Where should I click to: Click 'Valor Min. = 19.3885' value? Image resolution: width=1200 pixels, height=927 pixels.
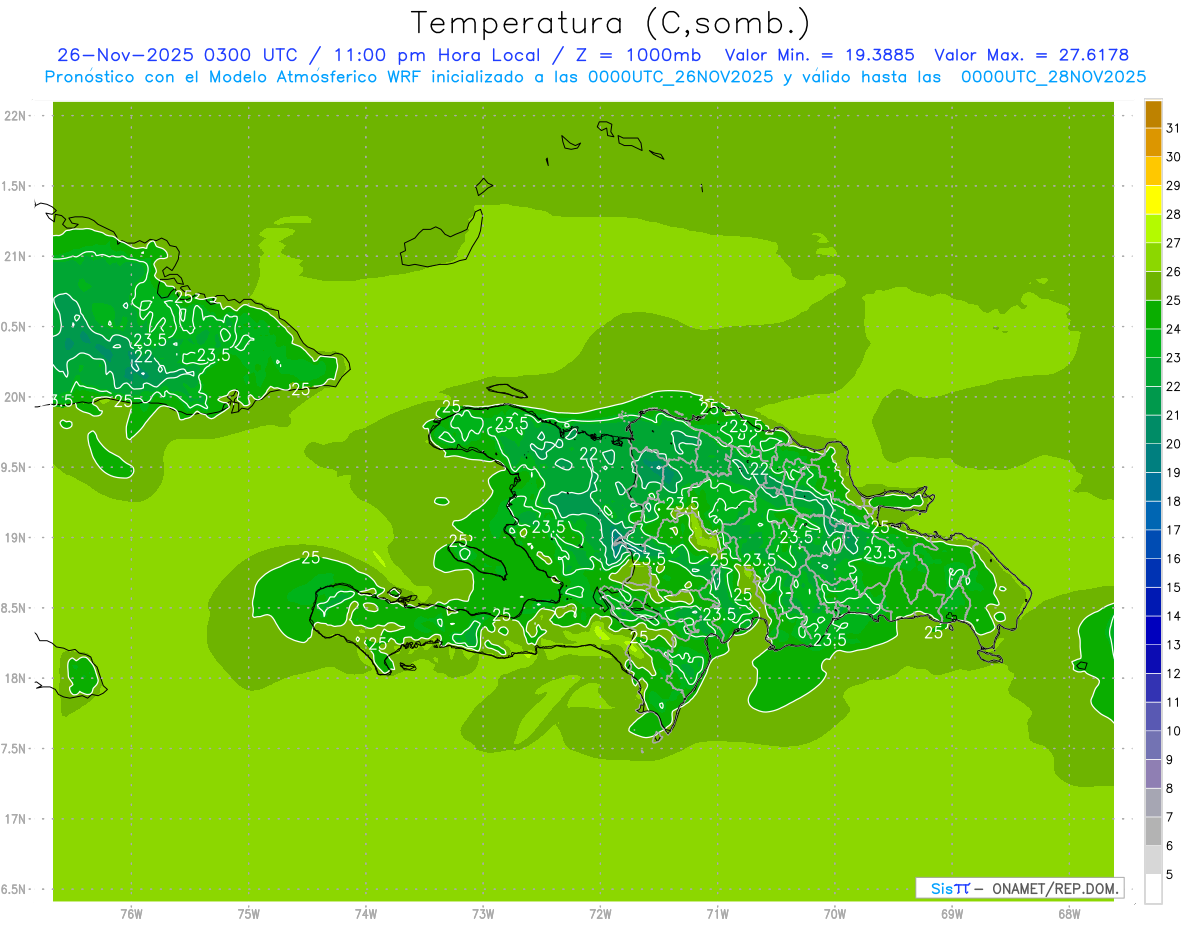pyautogui.click(x=819, y=55)
